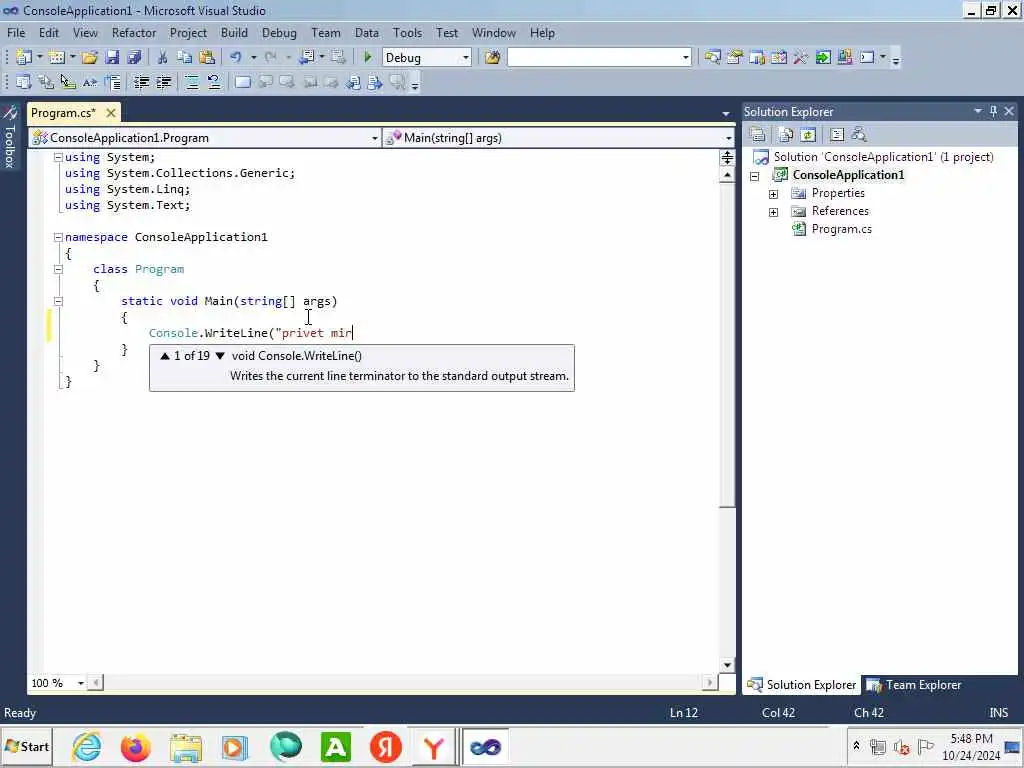This screenshot has height=768, width=1024.
Task: Click the Navigate Backward icon
Action: point(306,57)
